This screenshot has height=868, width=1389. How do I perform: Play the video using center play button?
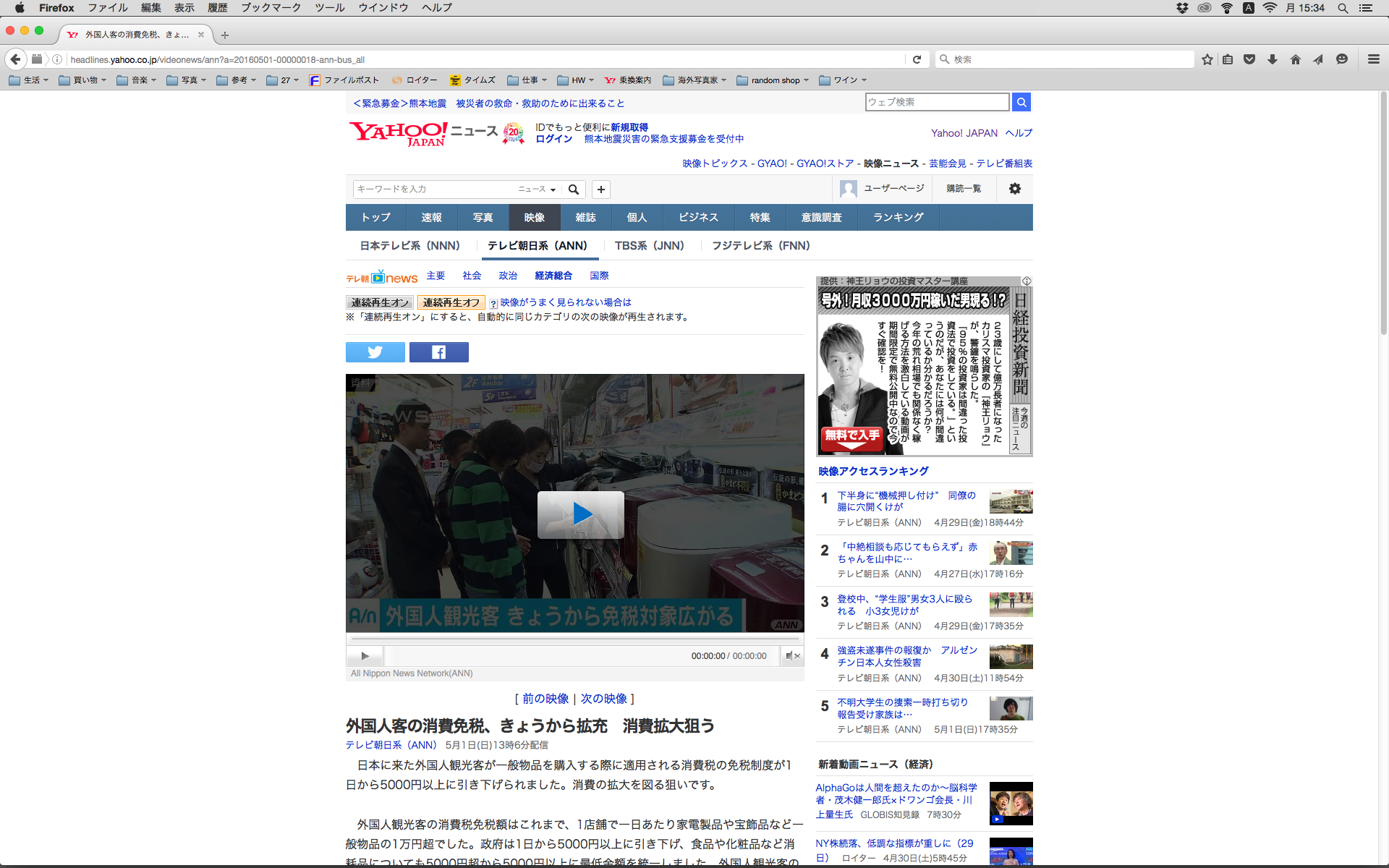(581, 514)
